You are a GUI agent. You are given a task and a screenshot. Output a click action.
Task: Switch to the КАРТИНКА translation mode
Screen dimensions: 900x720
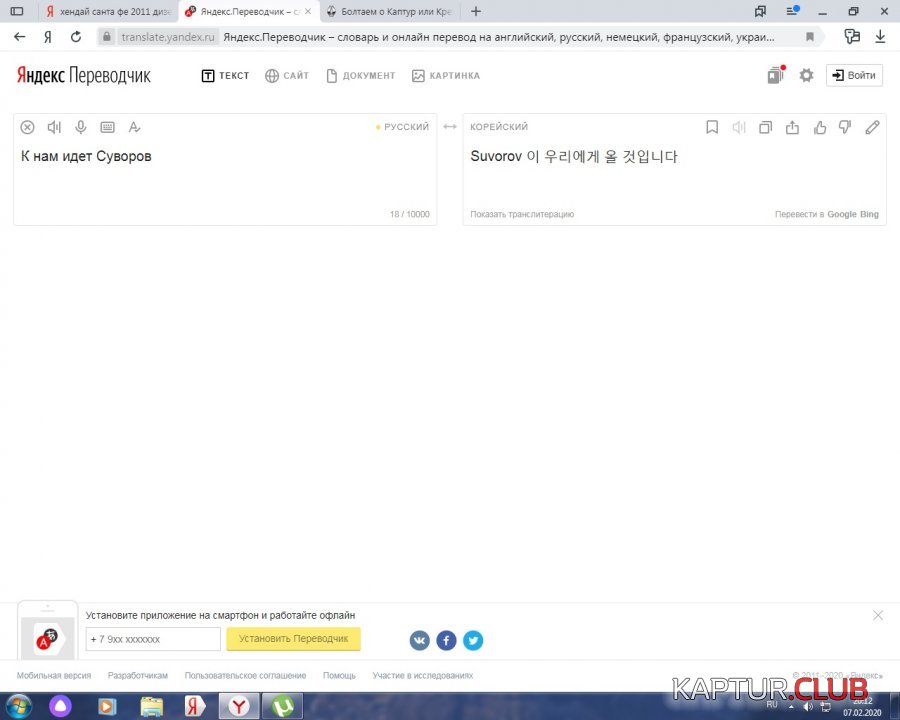446,76
